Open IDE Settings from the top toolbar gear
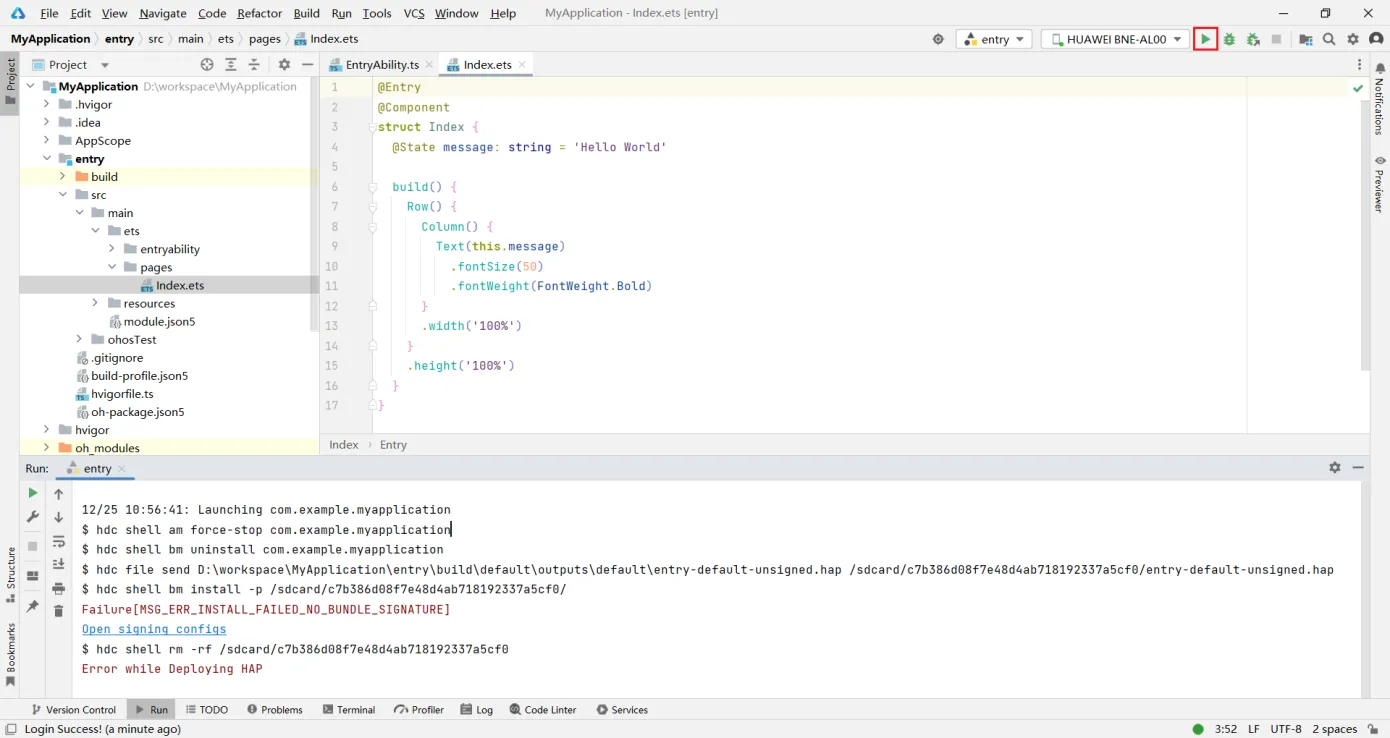 [x=1352, y=39]
